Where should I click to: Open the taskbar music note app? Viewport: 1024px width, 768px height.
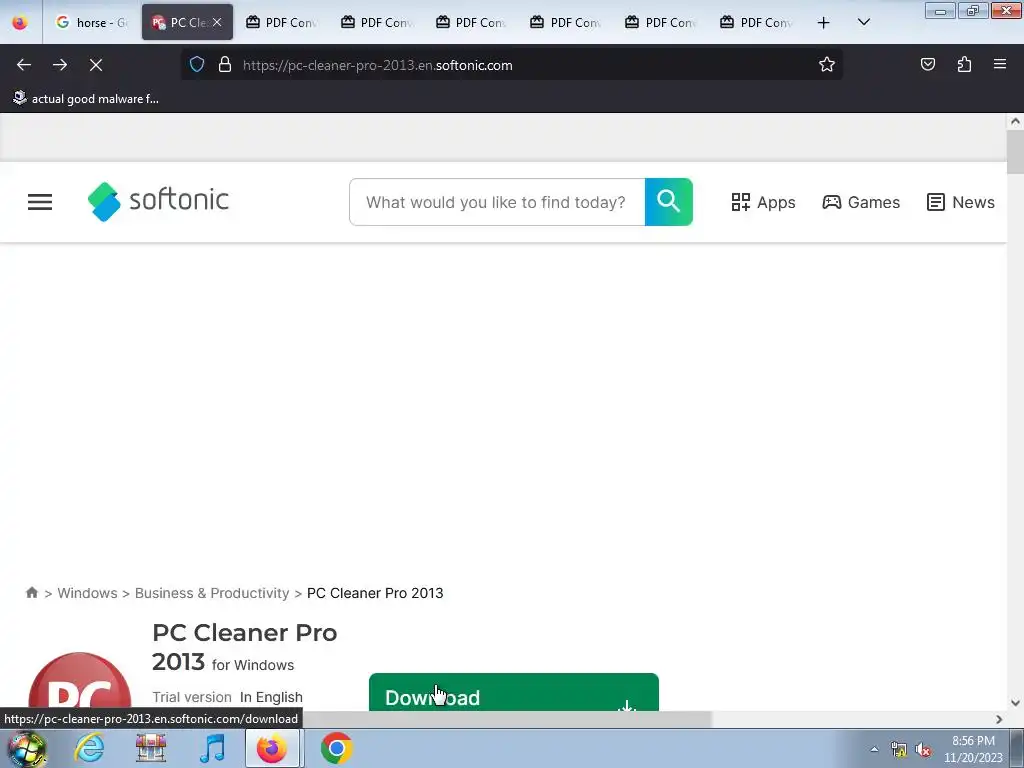pos(212,748)
